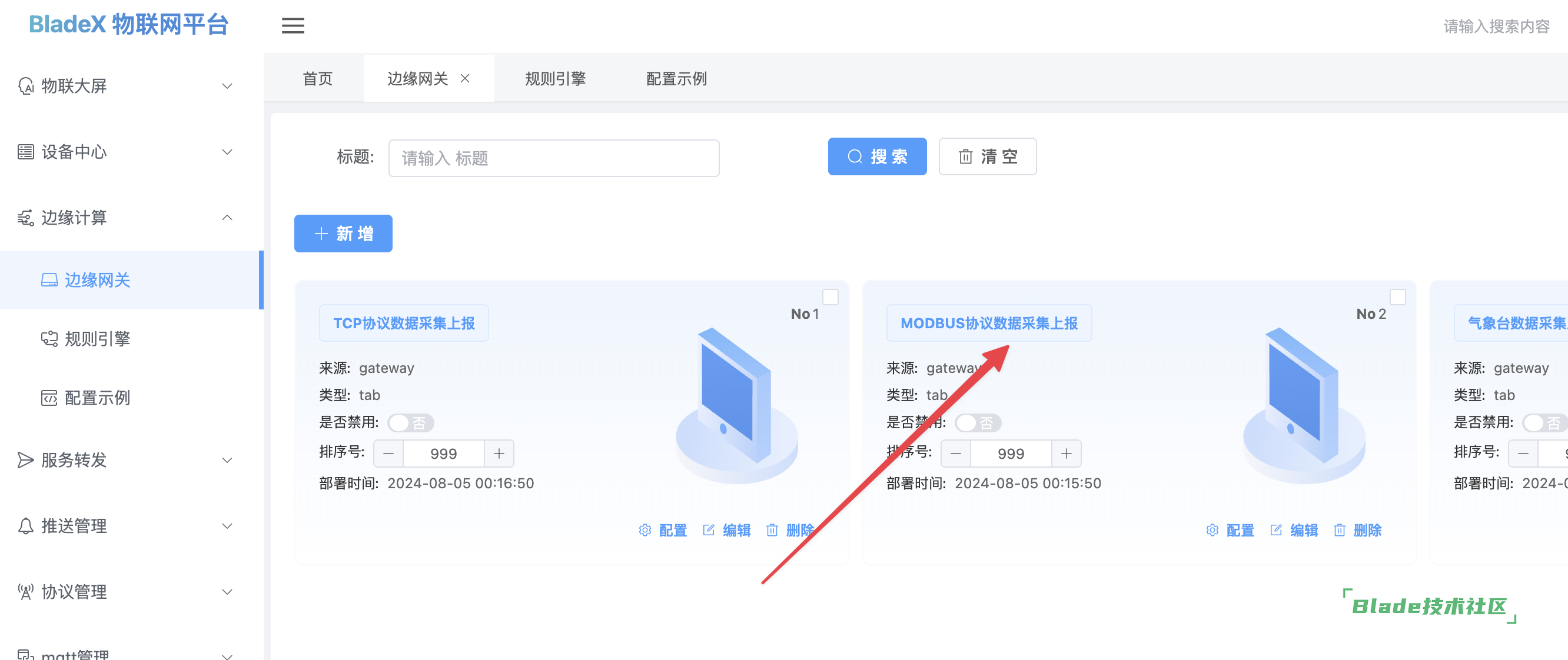Click the blue 搜索 button
1568x660 pixels.
coord(876,156)
